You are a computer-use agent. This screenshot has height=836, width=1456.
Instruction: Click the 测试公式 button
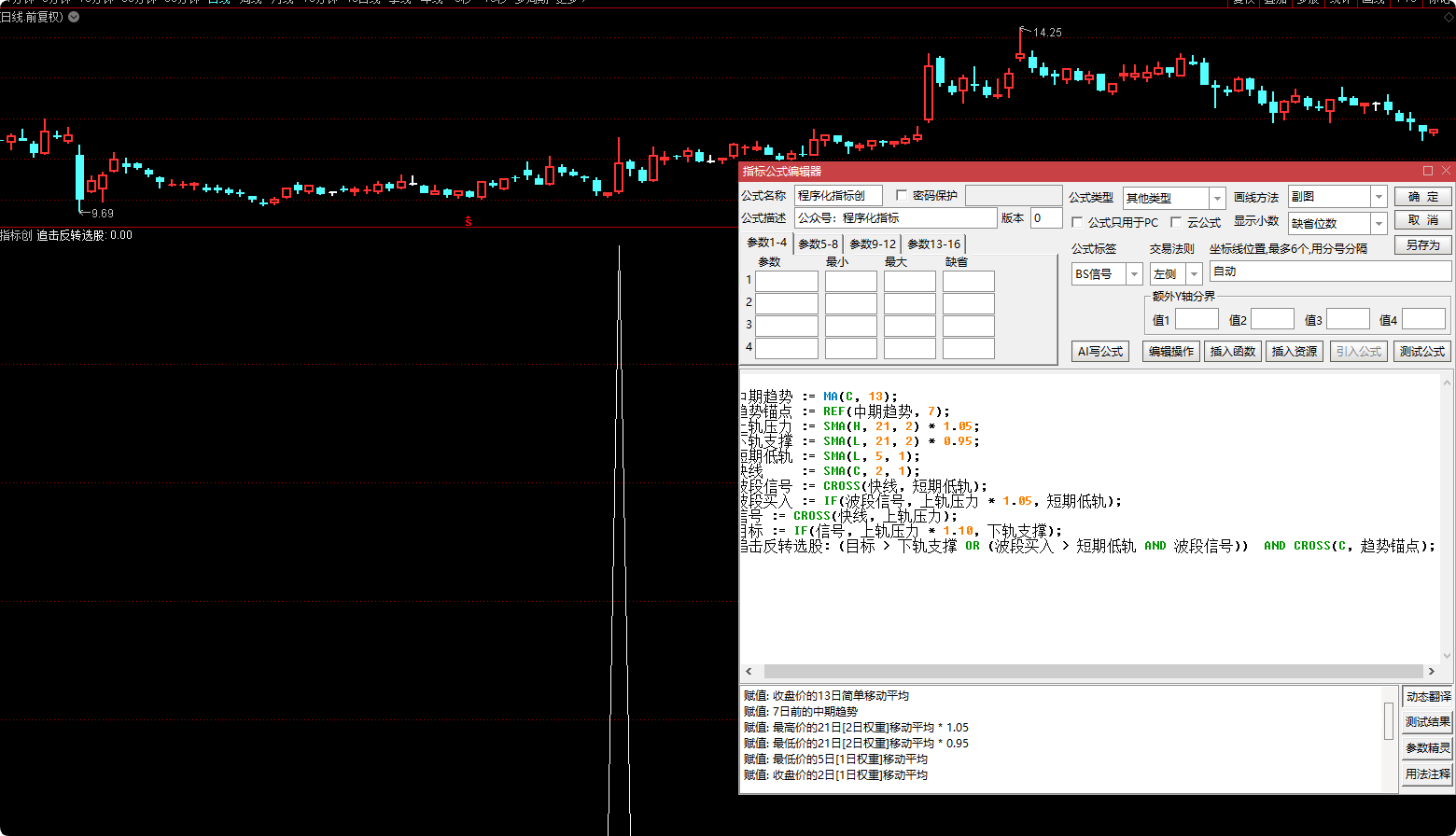1422,352
